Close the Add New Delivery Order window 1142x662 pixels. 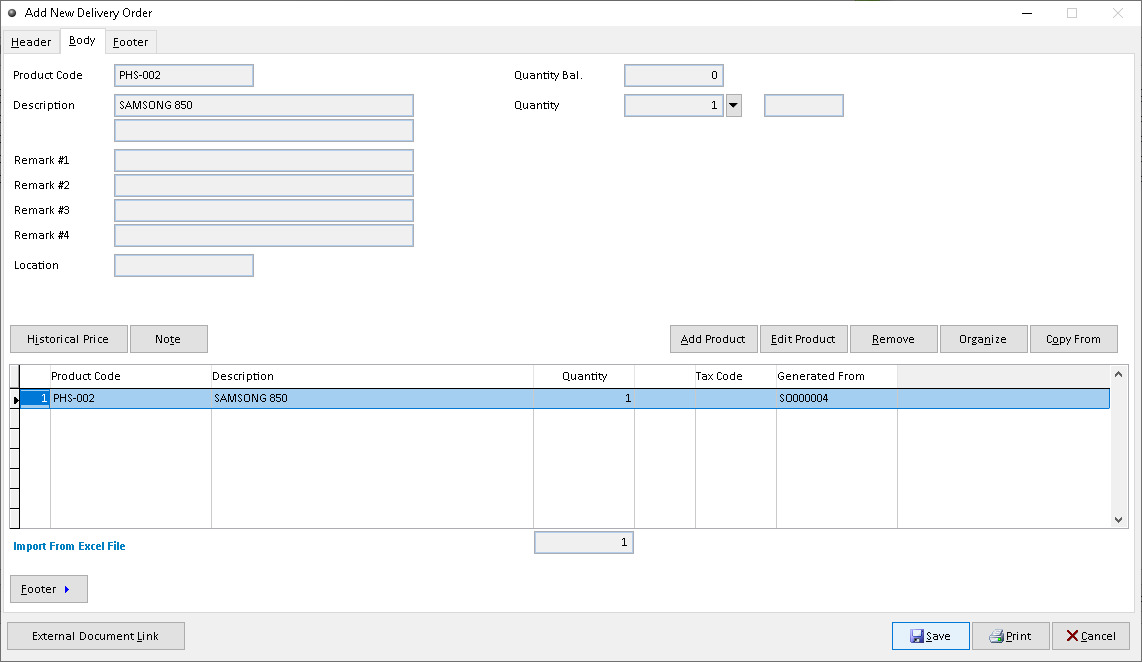(1117, 13)
